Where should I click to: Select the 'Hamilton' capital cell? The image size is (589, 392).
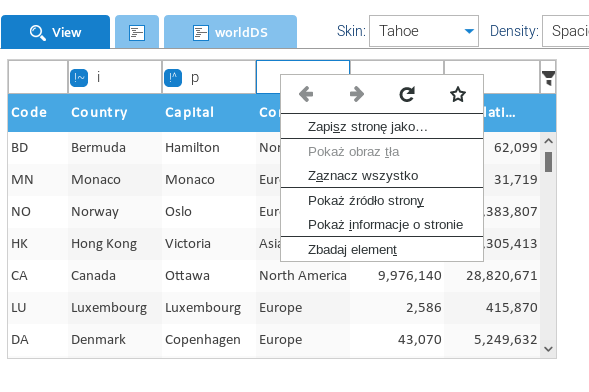click(x=209, y=148)
